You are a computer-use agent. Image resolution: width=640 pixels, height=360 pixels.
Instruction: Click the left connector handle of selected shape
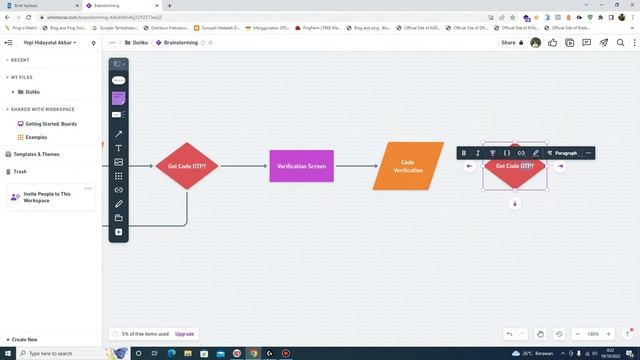click(x=469, y=166)
